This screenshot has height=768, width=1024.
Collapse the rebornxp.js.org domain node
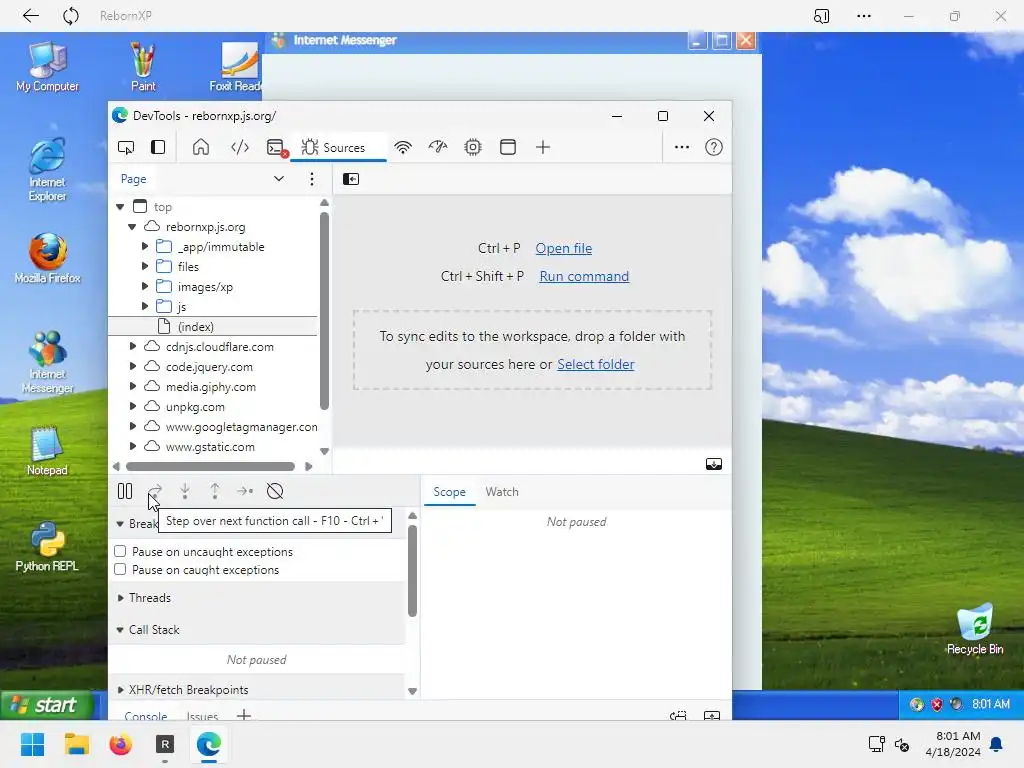(x=132, y=227)
